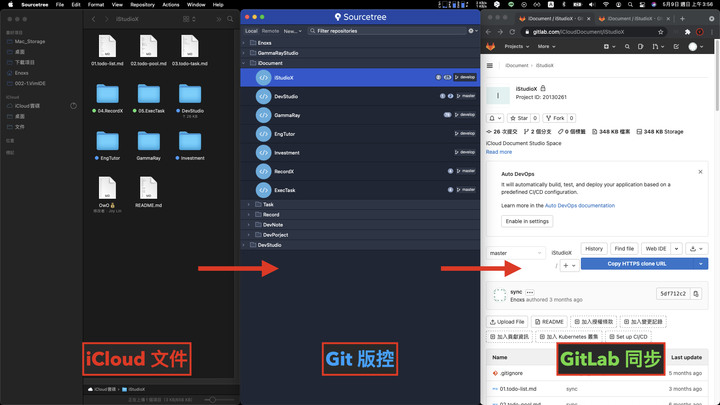Expand the DevNote folder in Sourcetree
720x405 pixels.
pyautogui.click(x=249, y=225)
